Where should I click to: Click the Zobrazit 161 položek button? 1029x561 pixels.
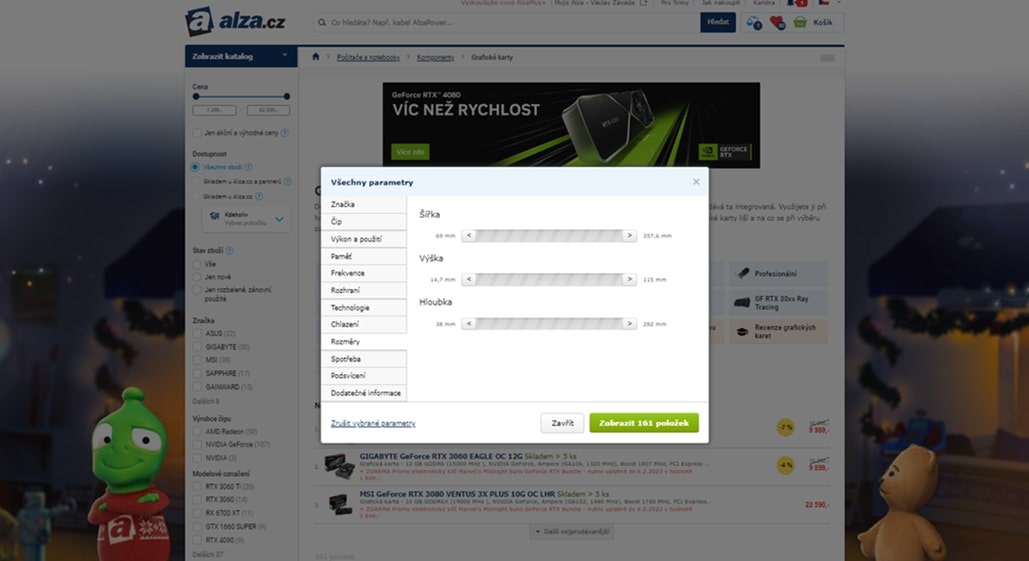pyautogui.click(x=644, y=423)
